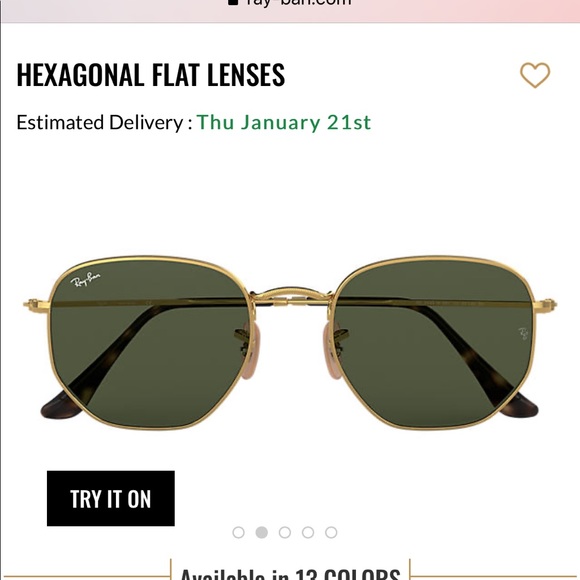The image size is (580, 580).
Task: Select the third carousel dot
Action: point(285,532)
